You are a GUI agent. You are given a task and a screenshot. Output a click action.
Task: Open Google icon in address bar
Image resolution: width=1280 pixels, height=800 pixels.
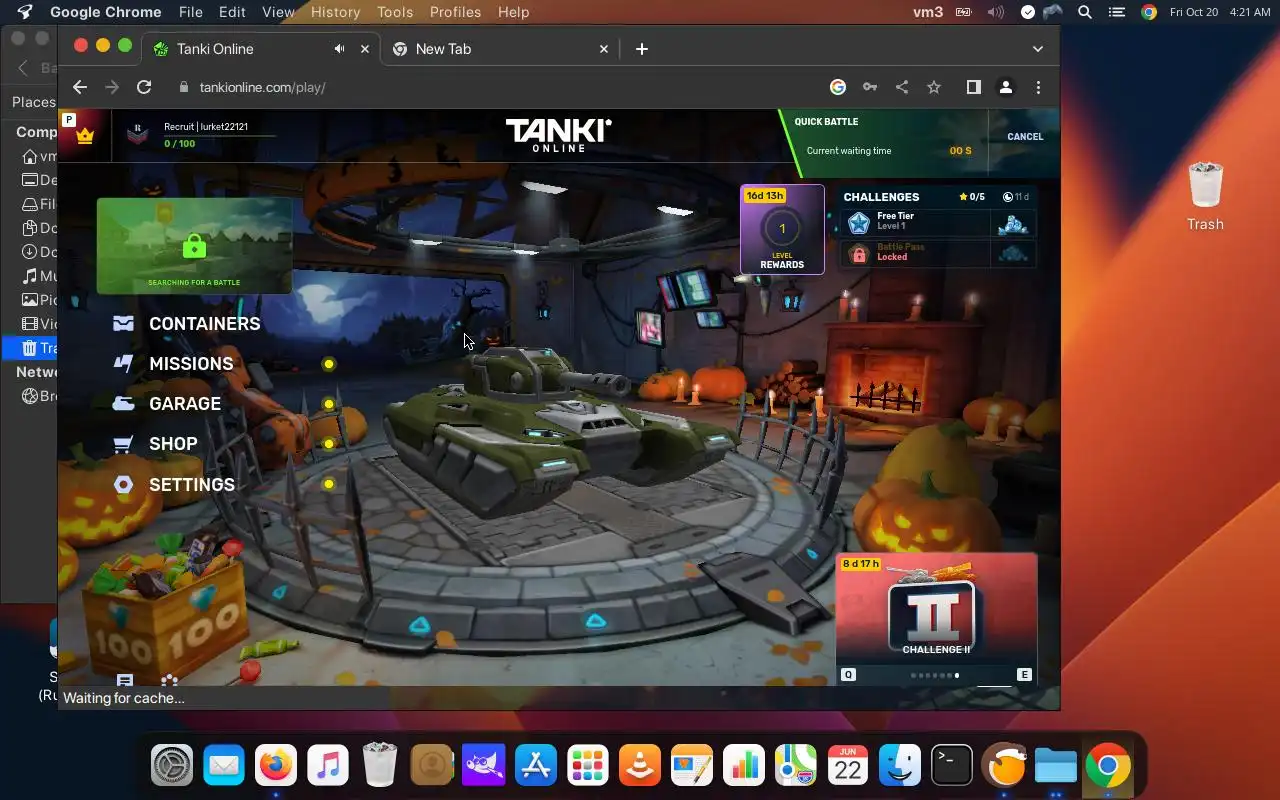(838, 87)
